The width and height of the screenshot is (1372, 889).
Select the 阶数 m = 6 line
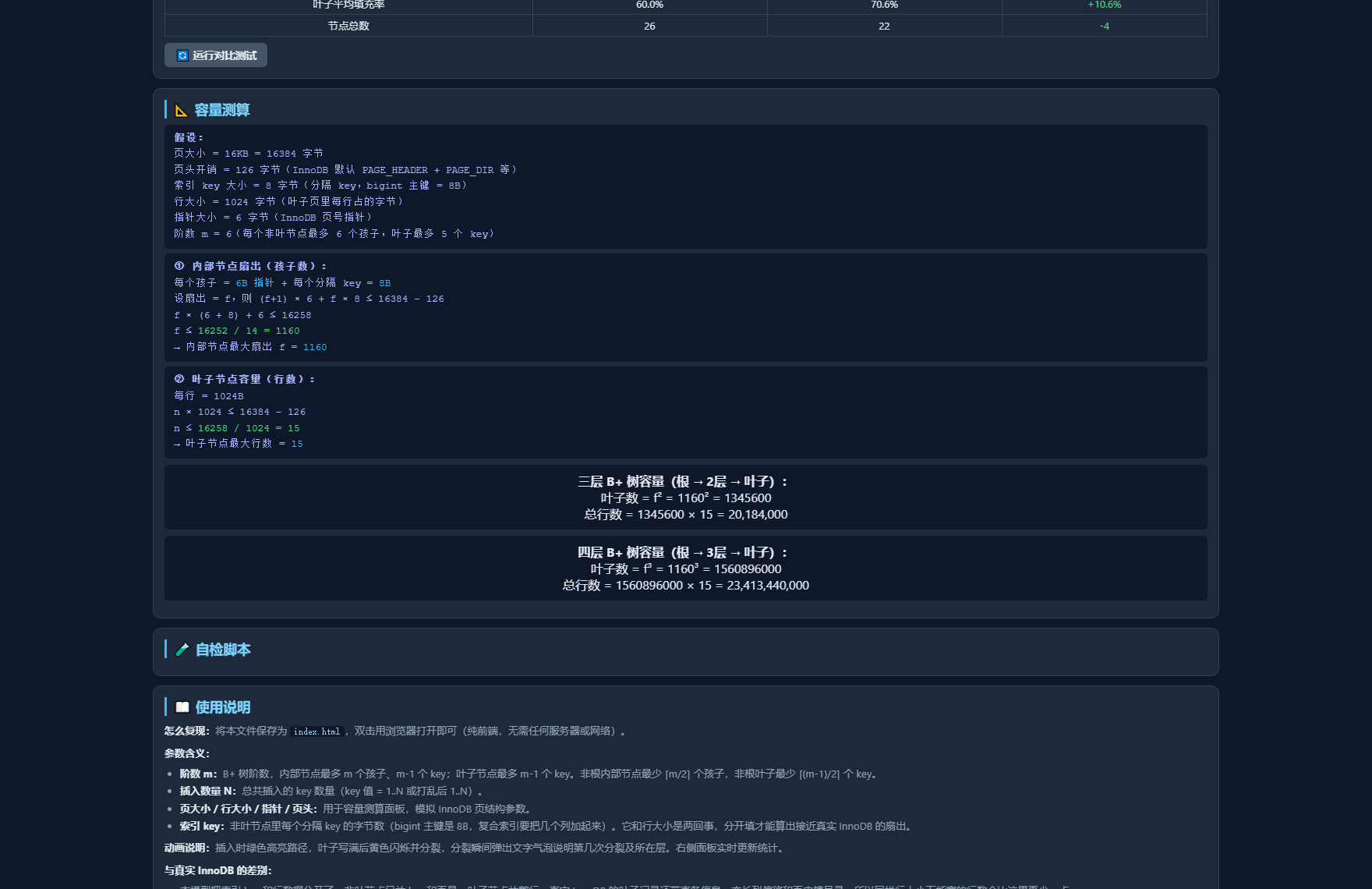334,233
